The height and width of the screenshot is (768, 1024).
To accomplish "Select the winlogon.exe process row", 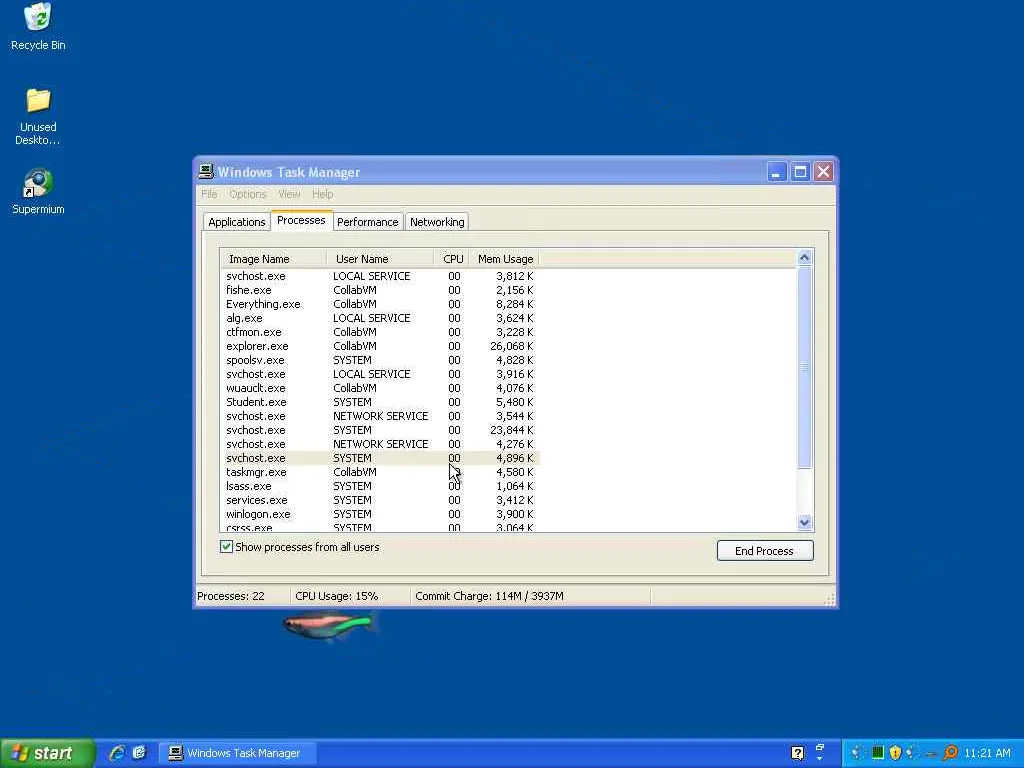I will (380, 514).
